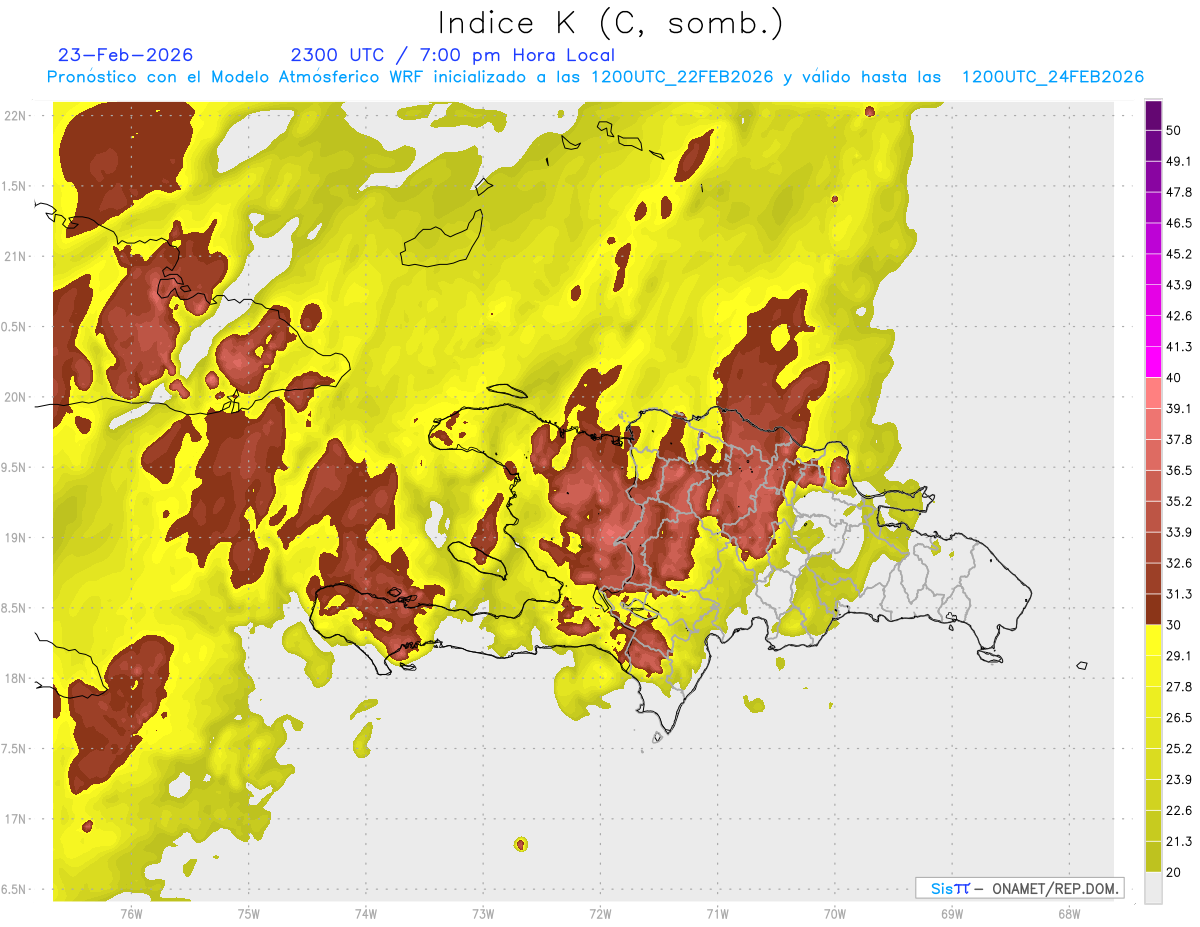The width and height of the screenshot is (1200, 927).
Task: Click the "30" color scale value
Action: tap(1174, 625)
